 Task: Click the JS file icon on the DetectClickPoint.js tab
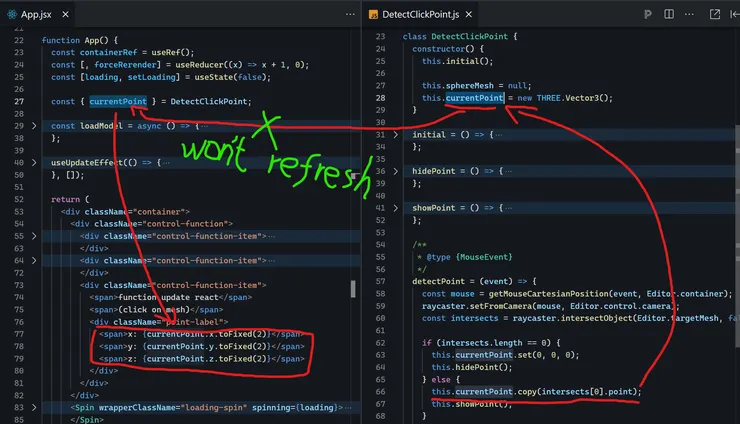coord(373,15)
